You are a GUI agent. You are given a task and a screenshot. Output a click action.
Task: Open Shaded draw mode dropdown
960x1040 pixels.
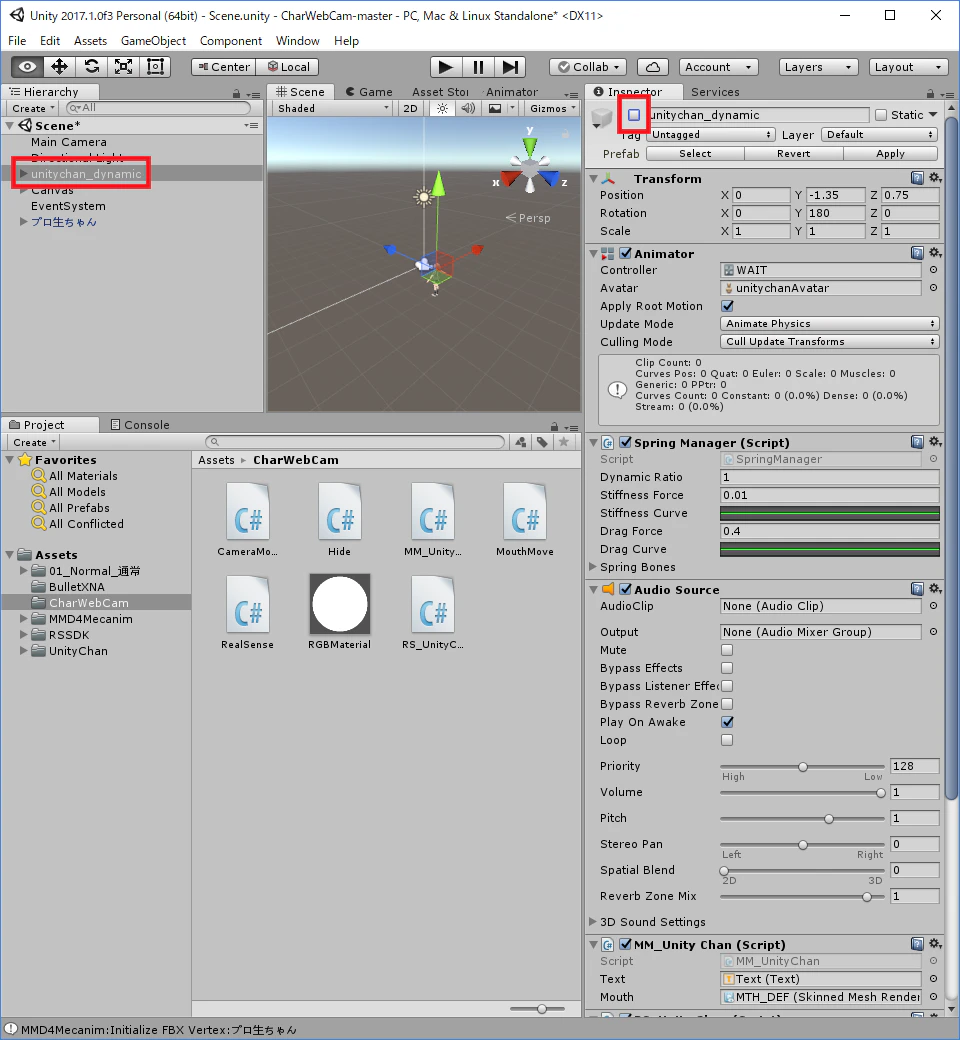coord(332,108)
